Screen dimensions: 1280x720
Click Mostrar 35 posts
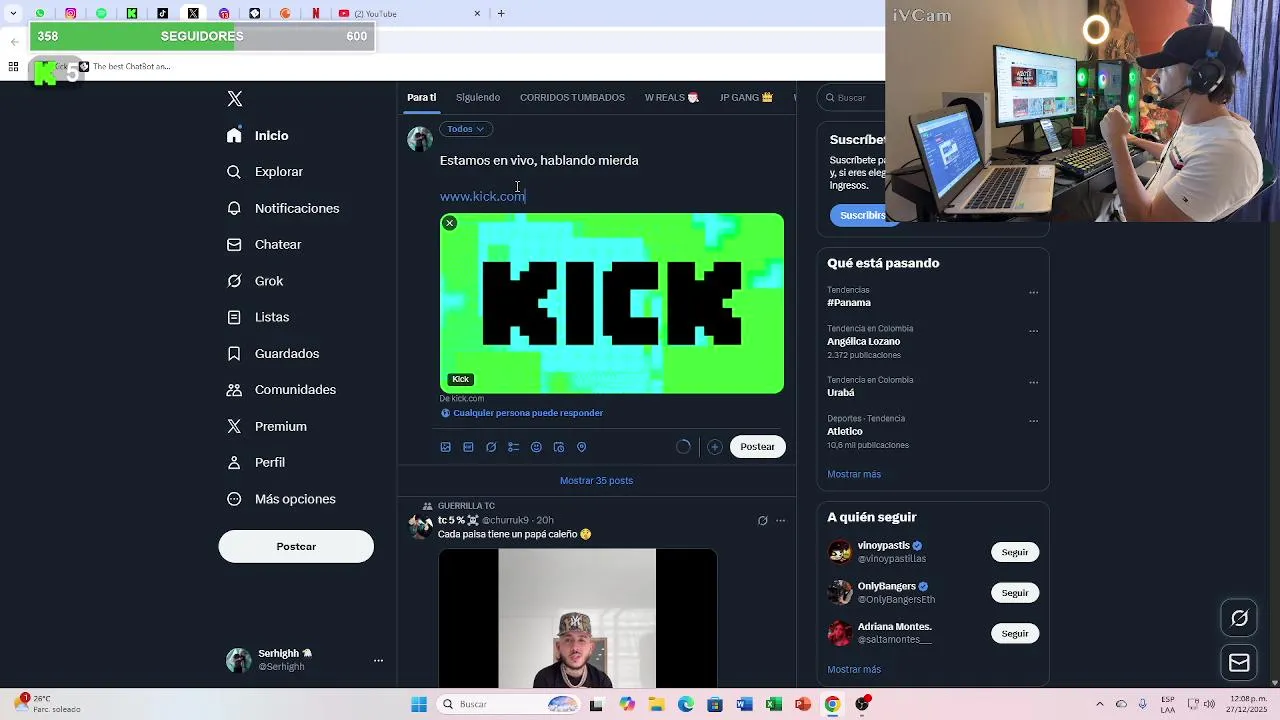click(596, 480)
